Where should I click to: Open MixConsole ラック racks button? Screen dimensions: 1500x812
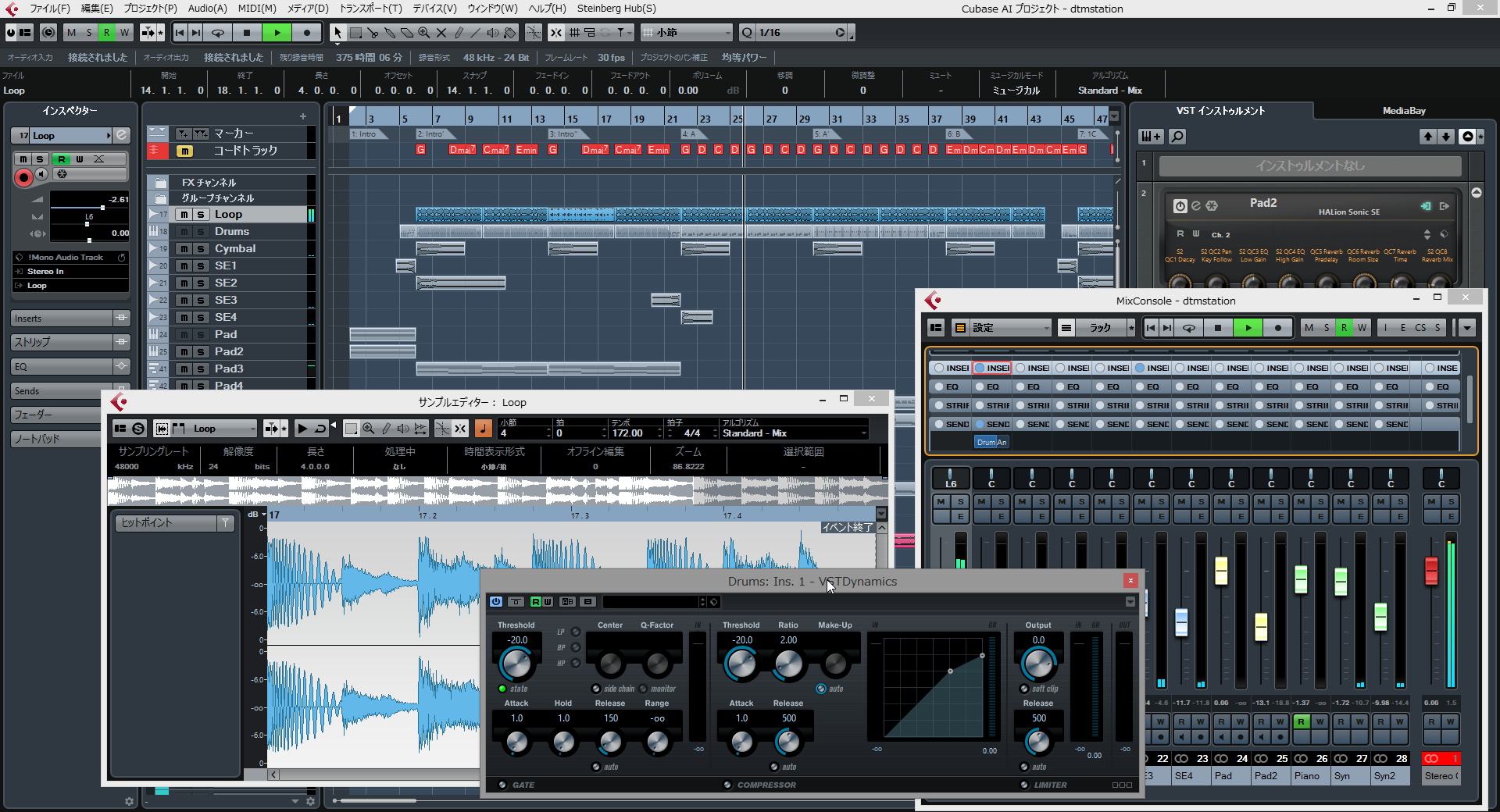point(1100,328)
